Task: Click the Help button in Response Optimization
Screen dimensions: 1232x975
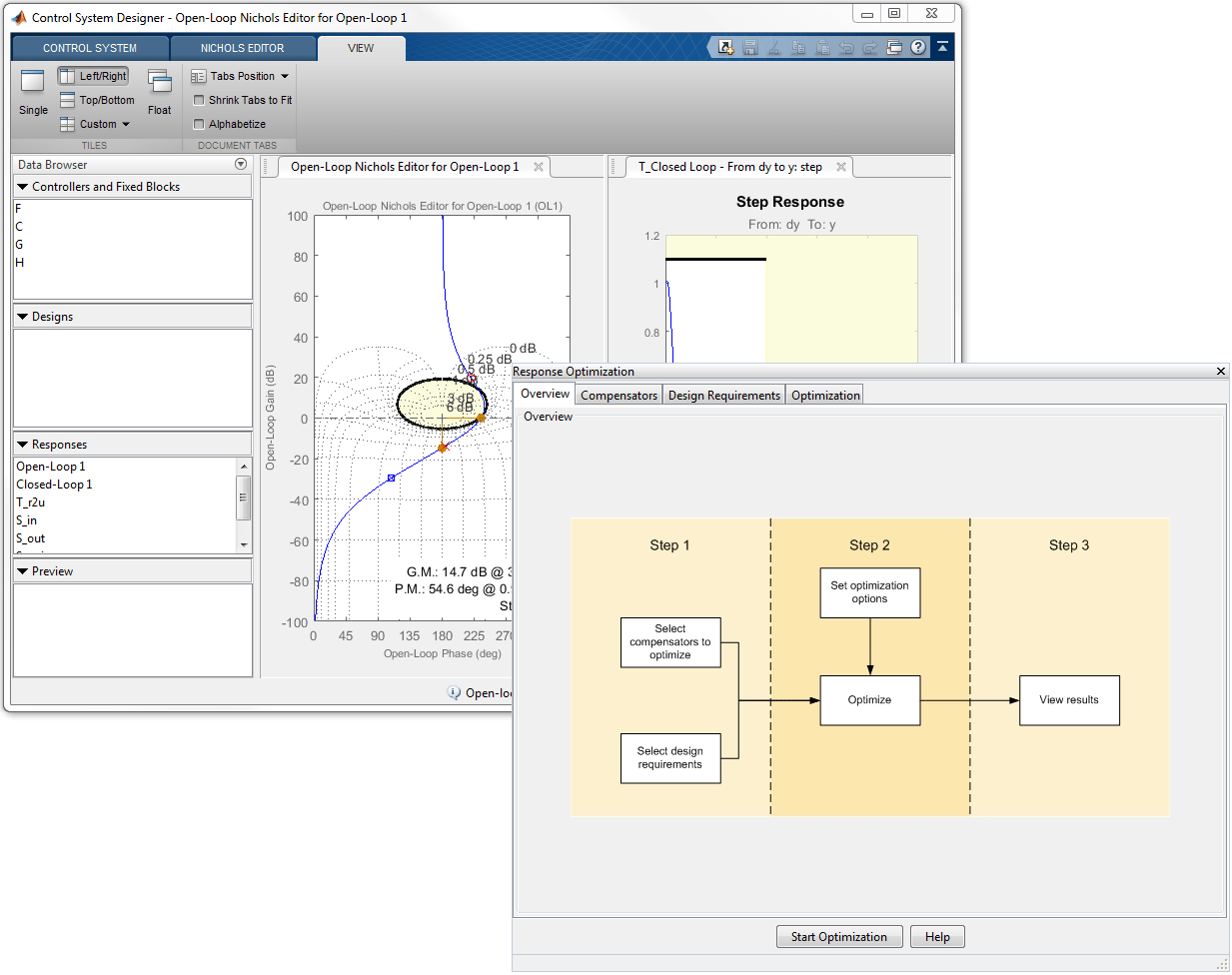Action: click(937, 937)
